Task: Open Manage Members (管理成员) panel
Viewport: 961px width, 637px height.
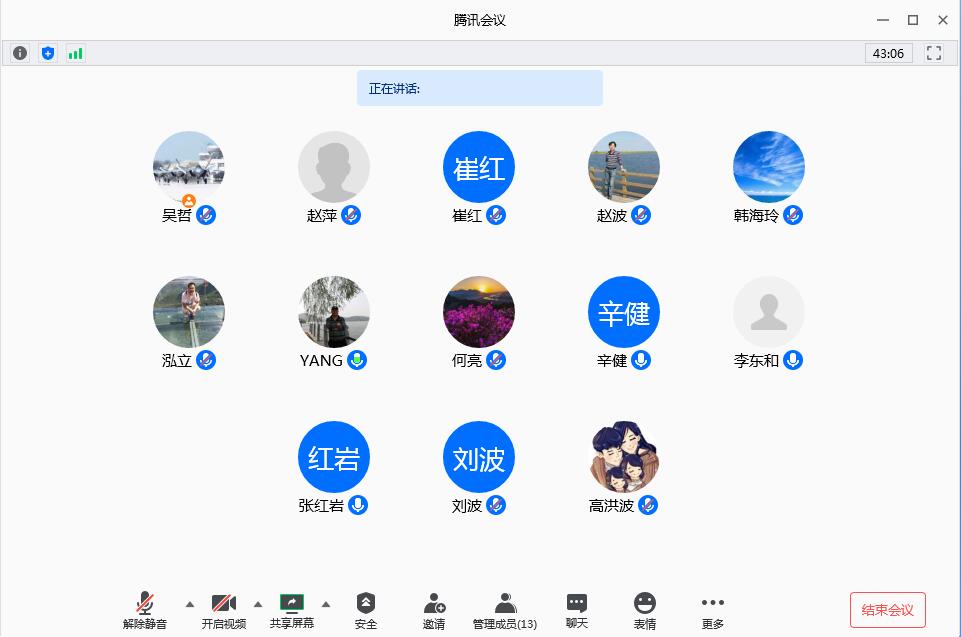Action: point(505,610)
